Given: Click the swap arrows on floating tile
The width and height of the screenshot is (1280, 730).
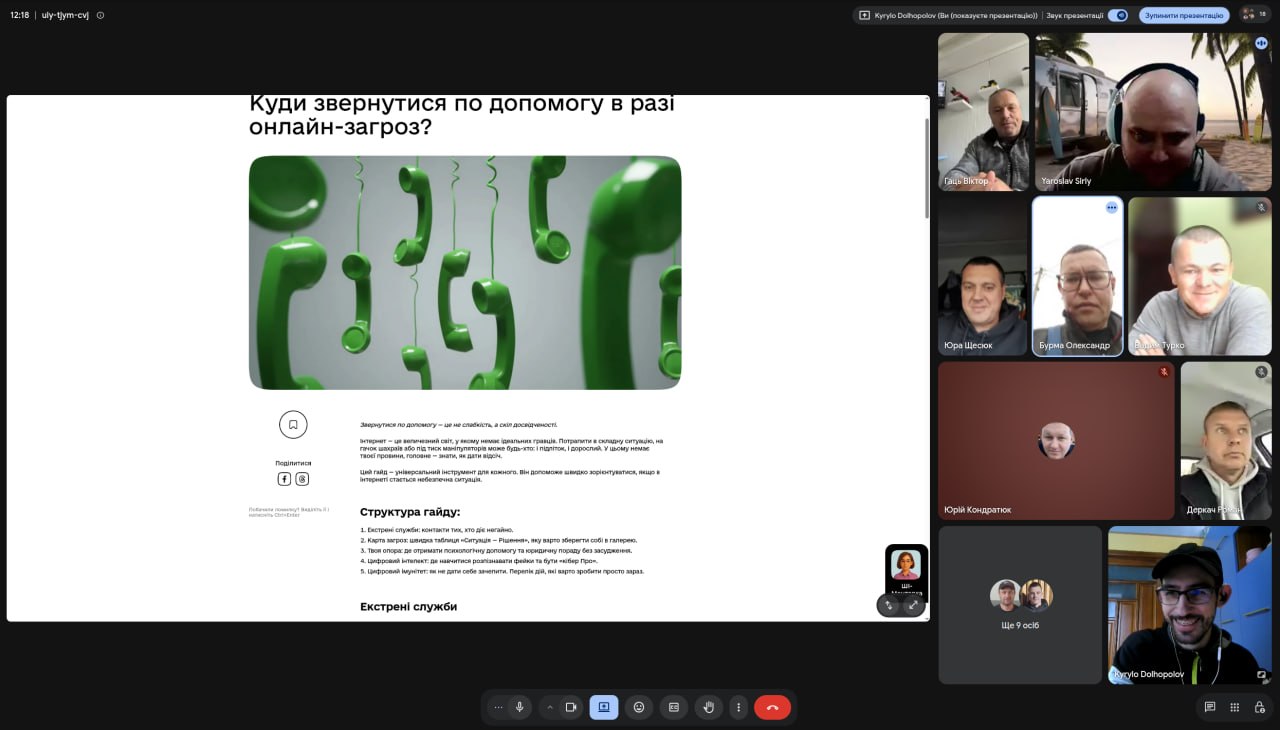Looking at the screenshot, I should click(889, 605).
